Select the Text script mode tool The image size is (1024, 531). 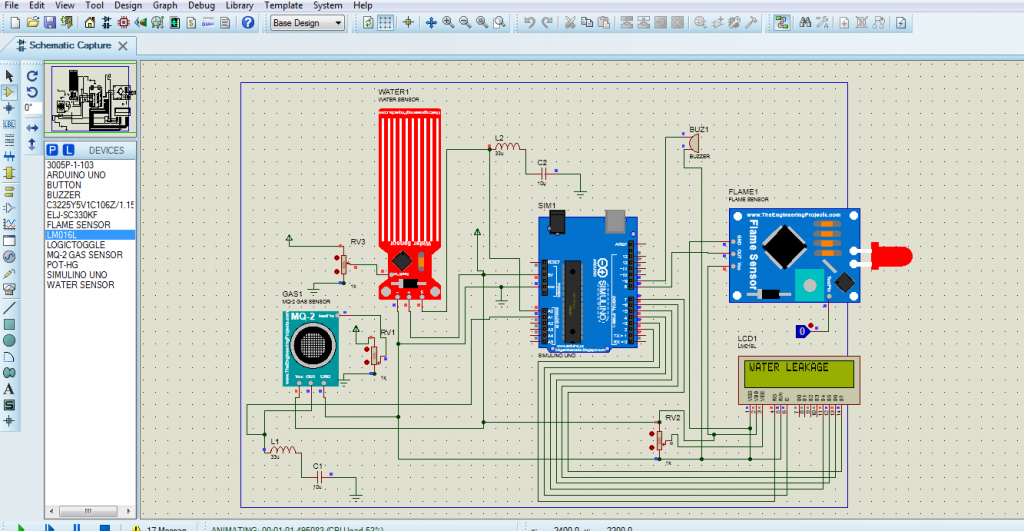click(9, 140)
